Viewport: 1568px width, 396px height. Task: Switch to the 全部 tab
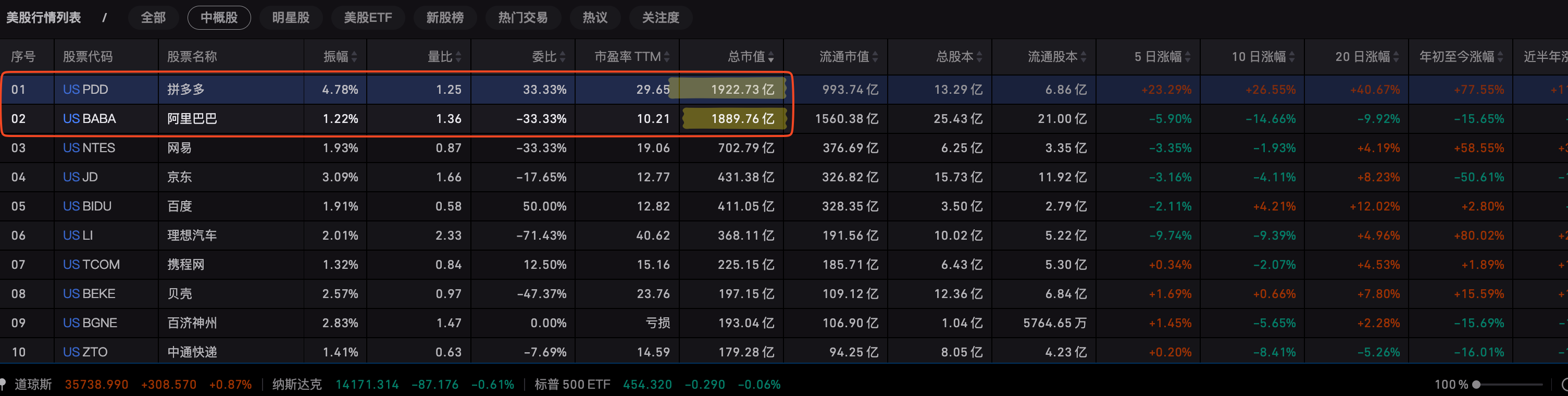pyautogui.click(x=153, y=18)
